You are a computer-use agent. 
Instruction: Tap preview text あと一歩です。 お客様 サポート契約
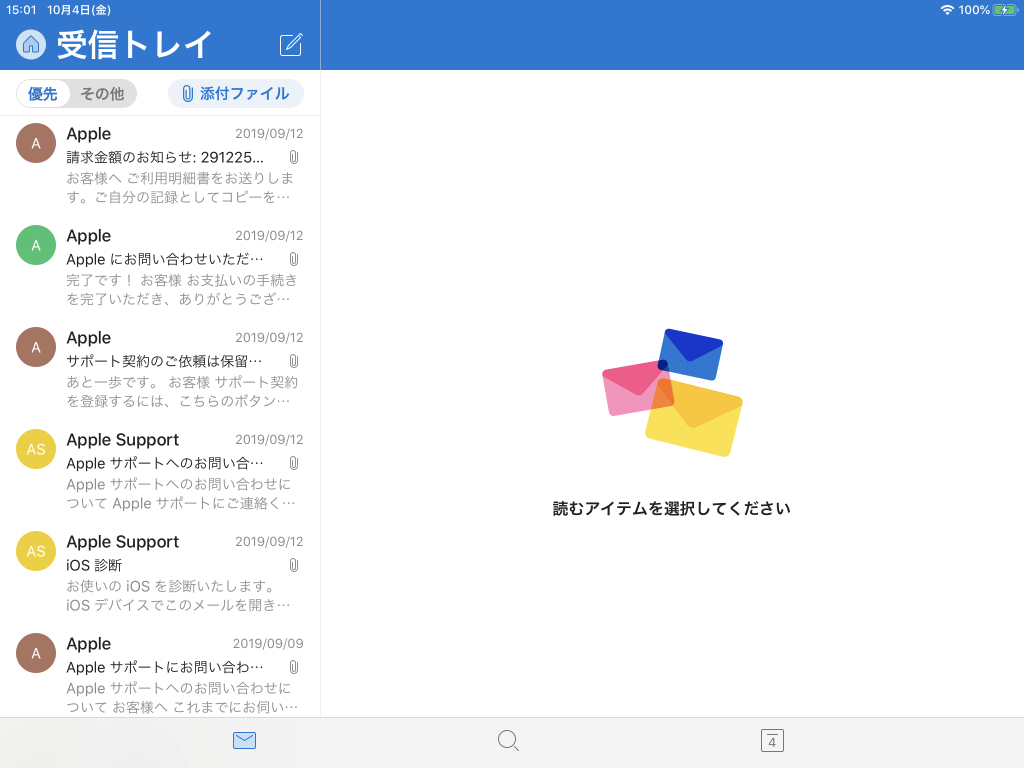(x=182, y=391)
